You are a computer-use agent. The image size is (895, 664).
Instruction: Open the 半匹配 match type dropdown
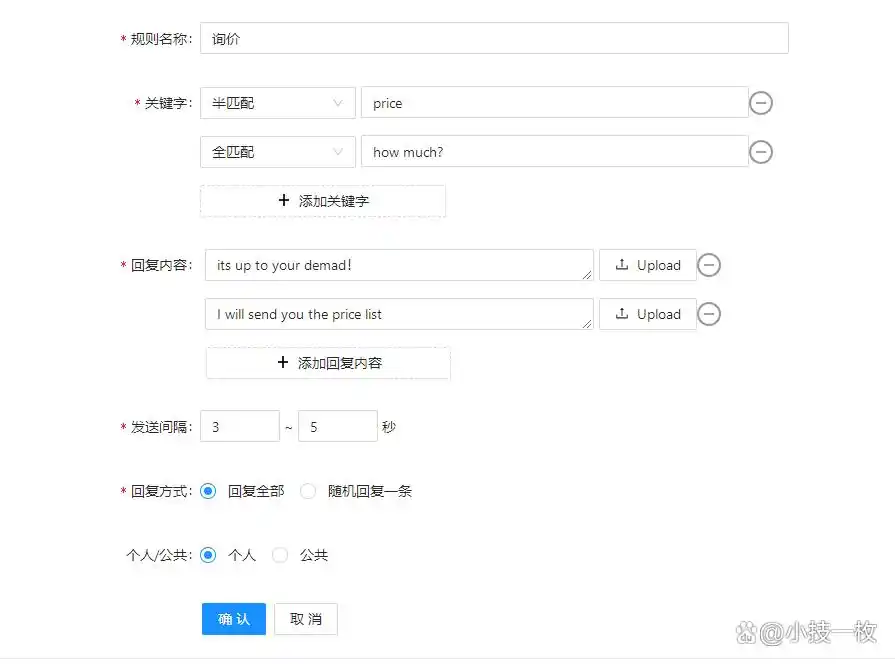click(x=277, y=103)
